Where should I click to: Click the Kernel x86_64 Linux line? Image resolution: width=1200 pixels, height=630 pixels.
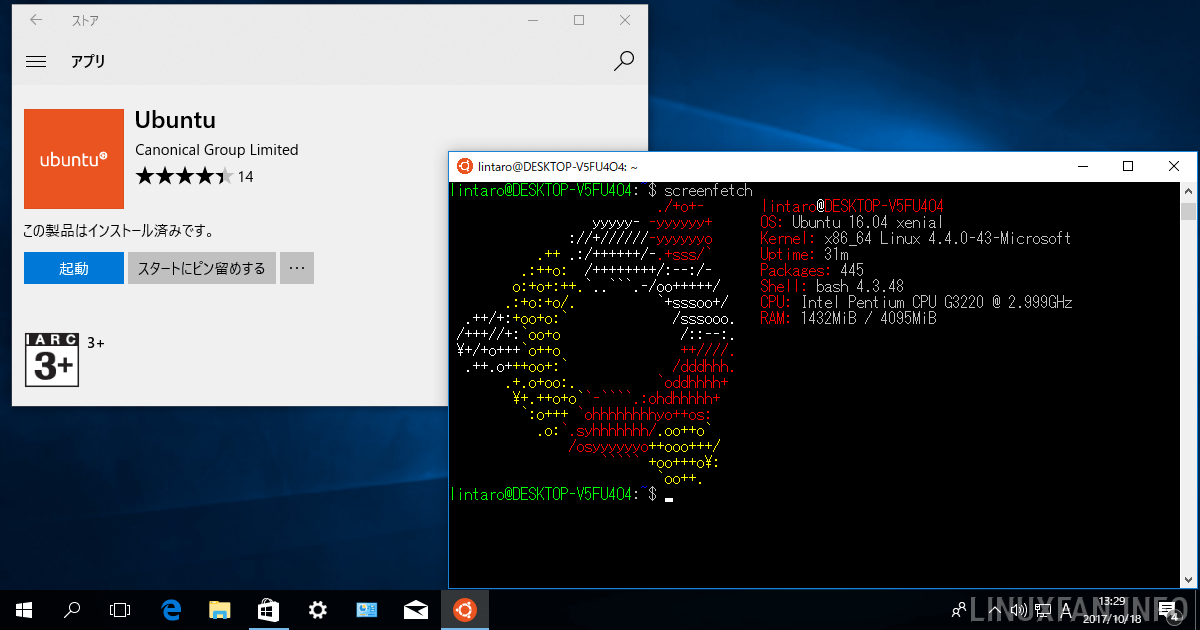[915, 238]
